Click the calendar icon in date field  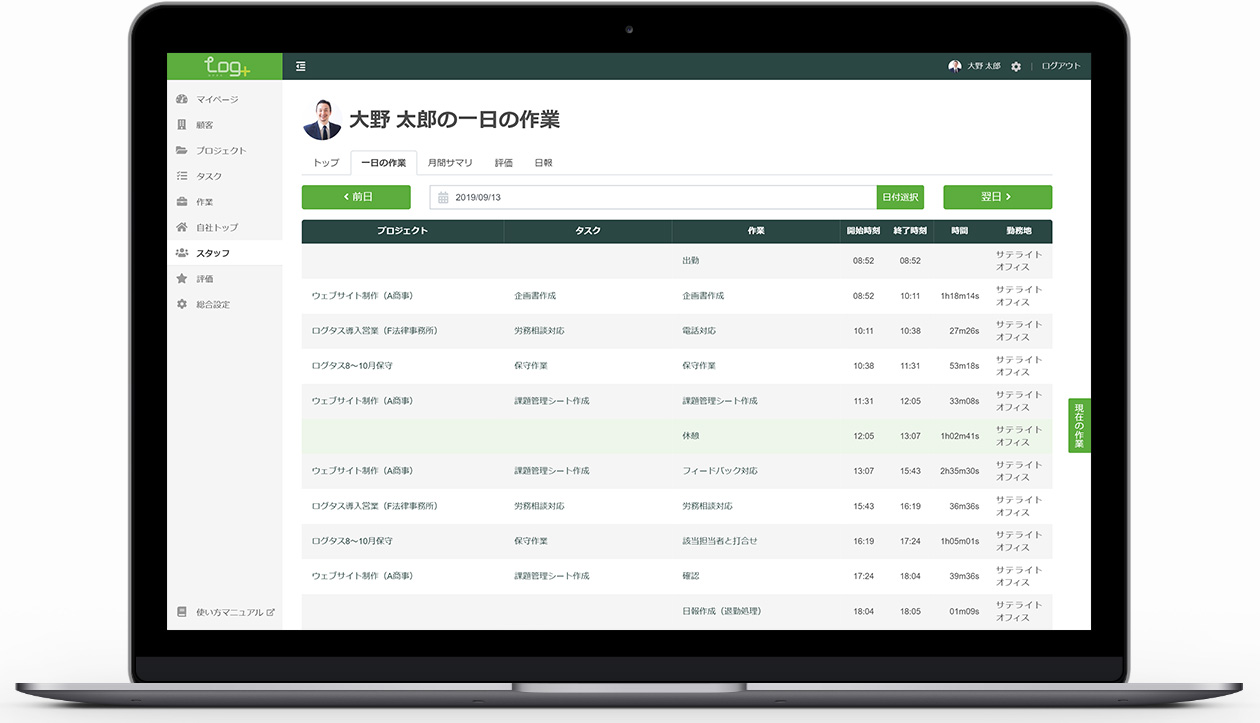(443, 198)
